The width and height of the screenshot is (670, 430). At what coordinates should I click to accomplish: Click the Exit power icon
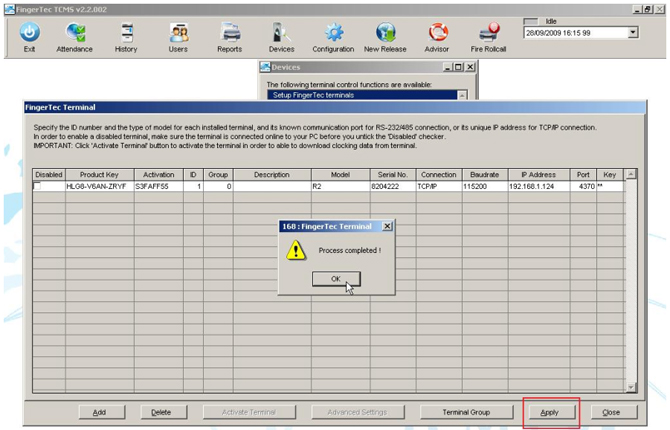(29, 33)
